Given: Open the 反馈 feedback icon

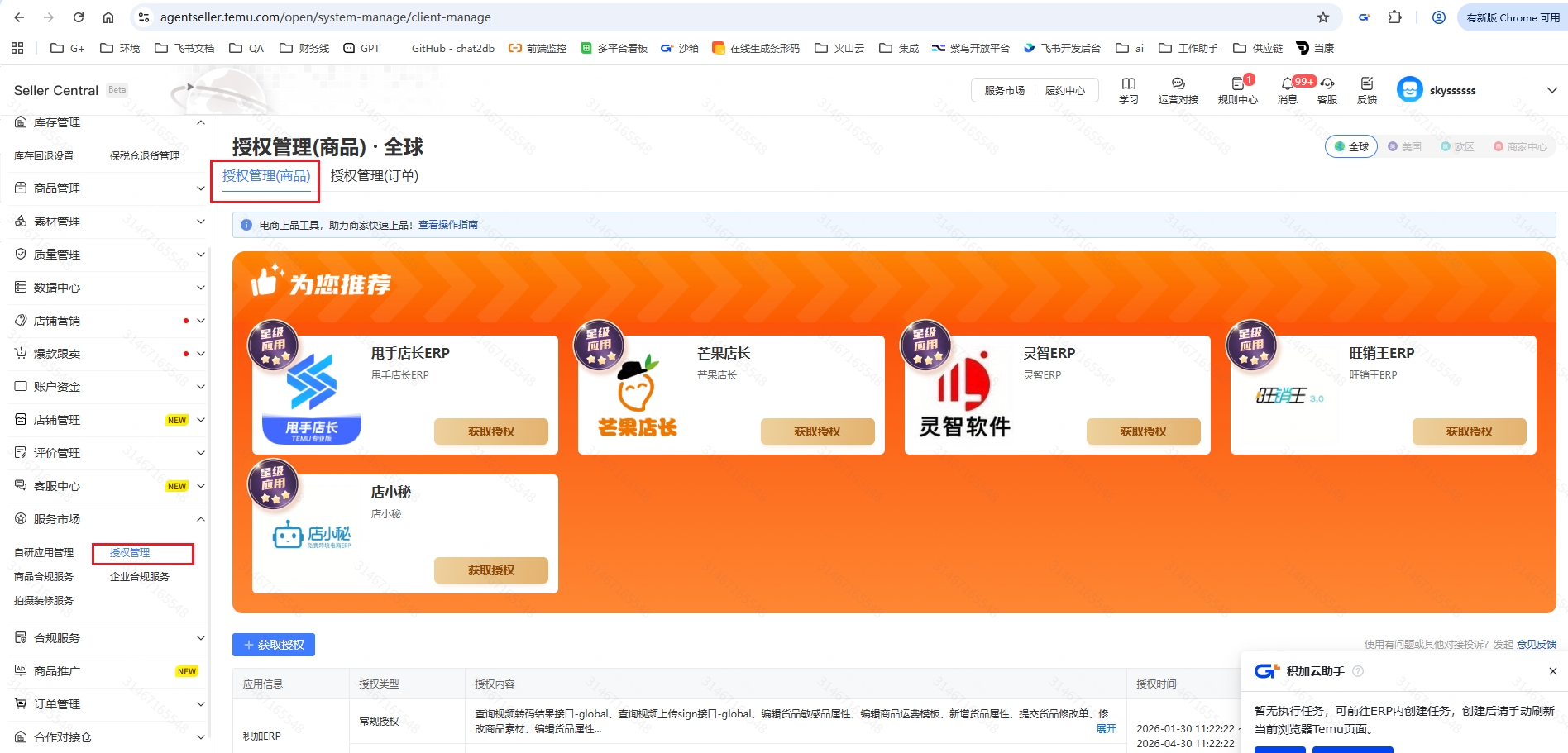Looking at the screenshot, I should [1367, 90].
